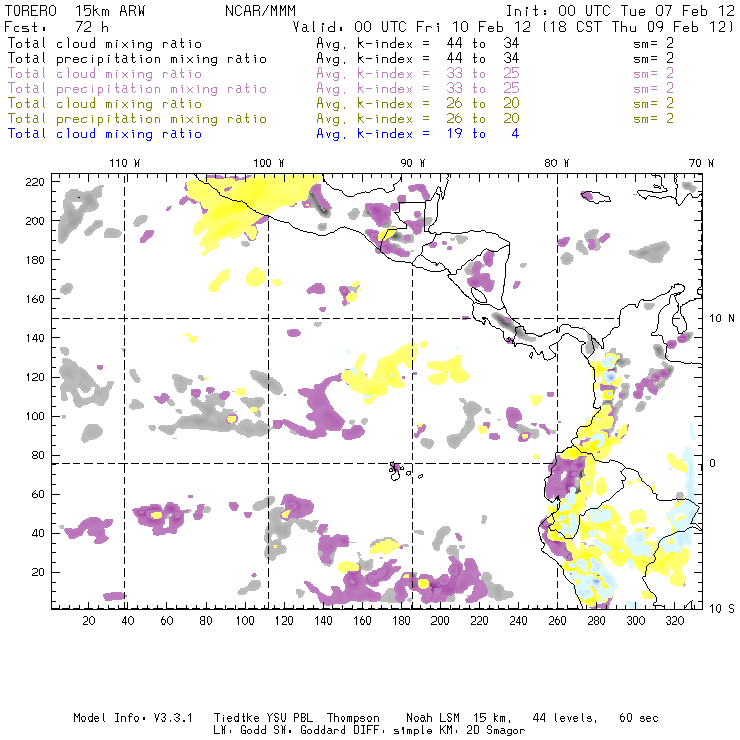Select the '90 W' longitude label
Screen dimensions: 740x740
[413, 163]
